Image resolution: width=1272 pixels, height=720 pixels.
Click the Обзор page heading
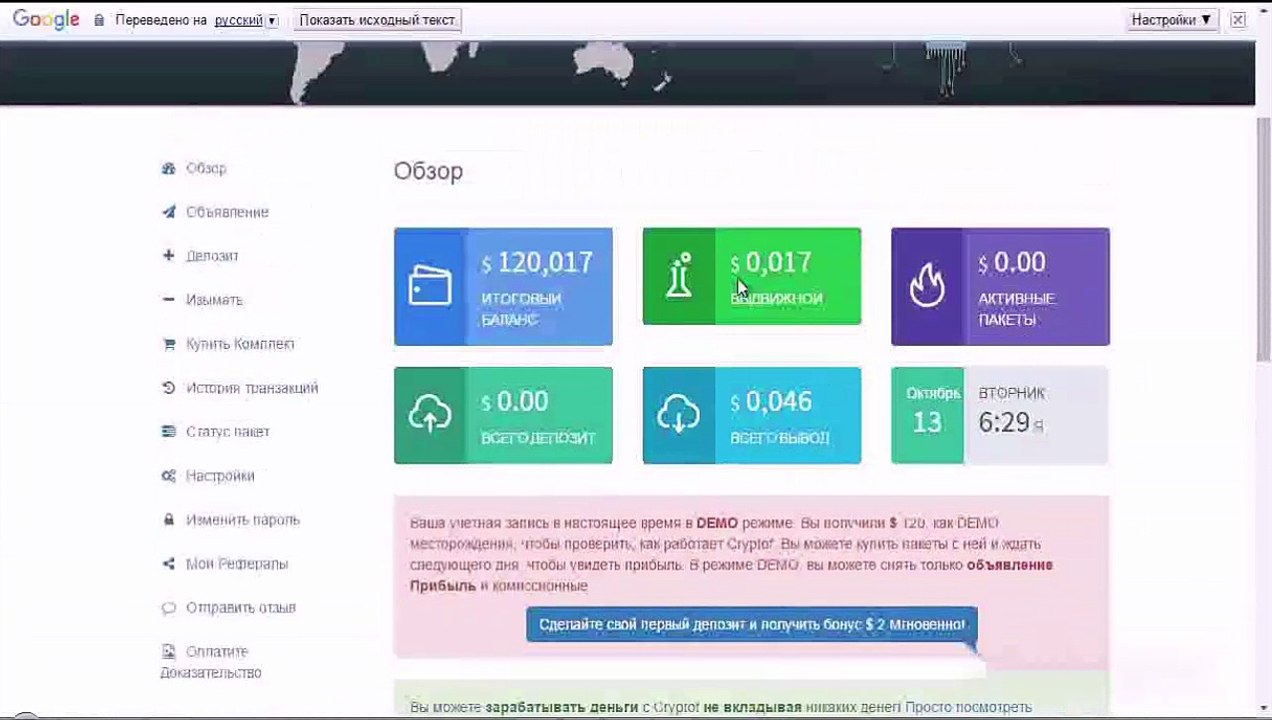pyautogui.click(x=428, y=171)
